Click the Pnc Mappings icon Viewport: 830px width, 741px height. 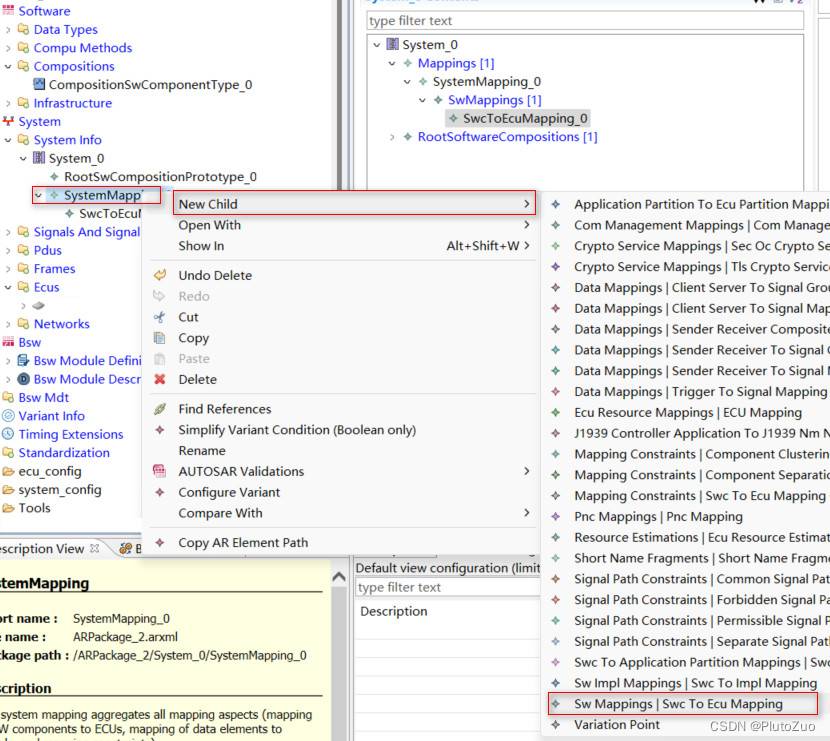556,517
